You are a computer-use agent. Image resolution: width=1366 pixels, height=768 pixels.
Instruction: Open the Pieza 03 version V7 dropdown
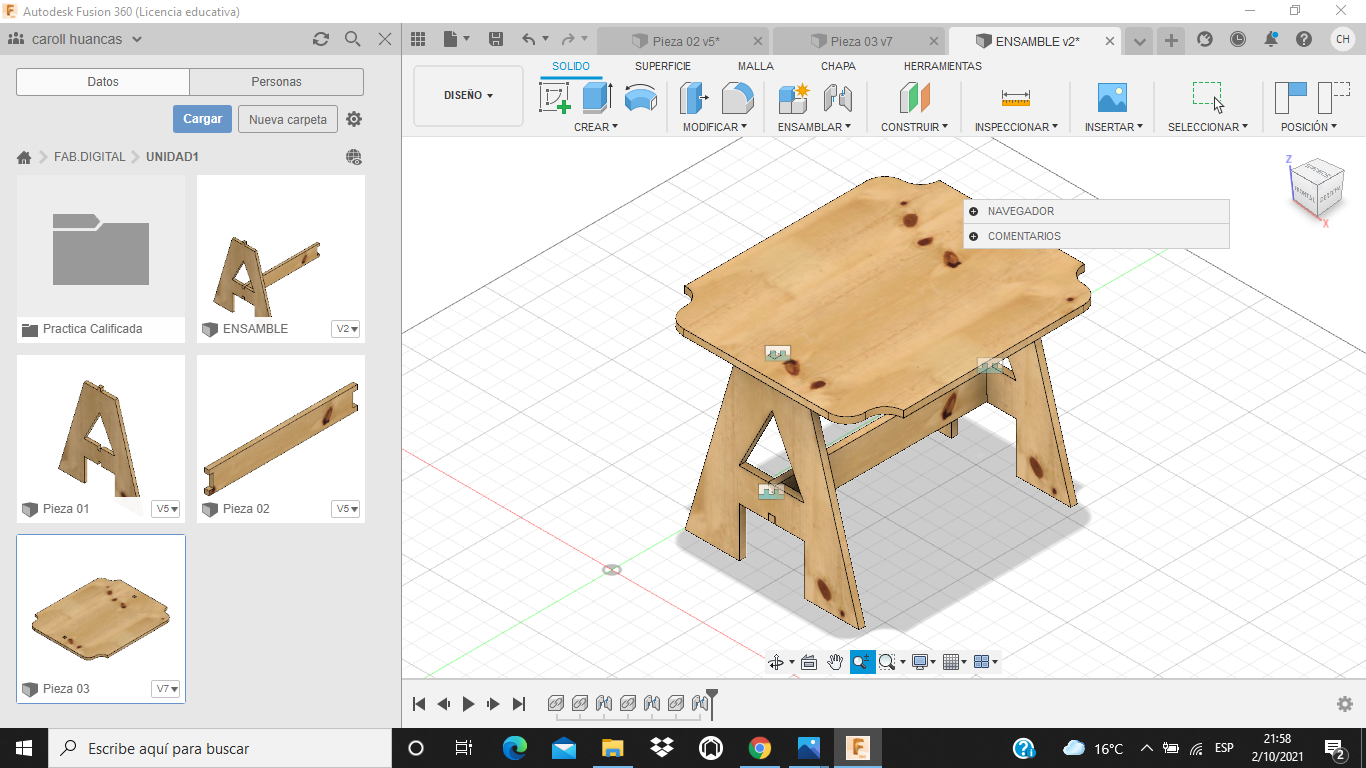166,689
